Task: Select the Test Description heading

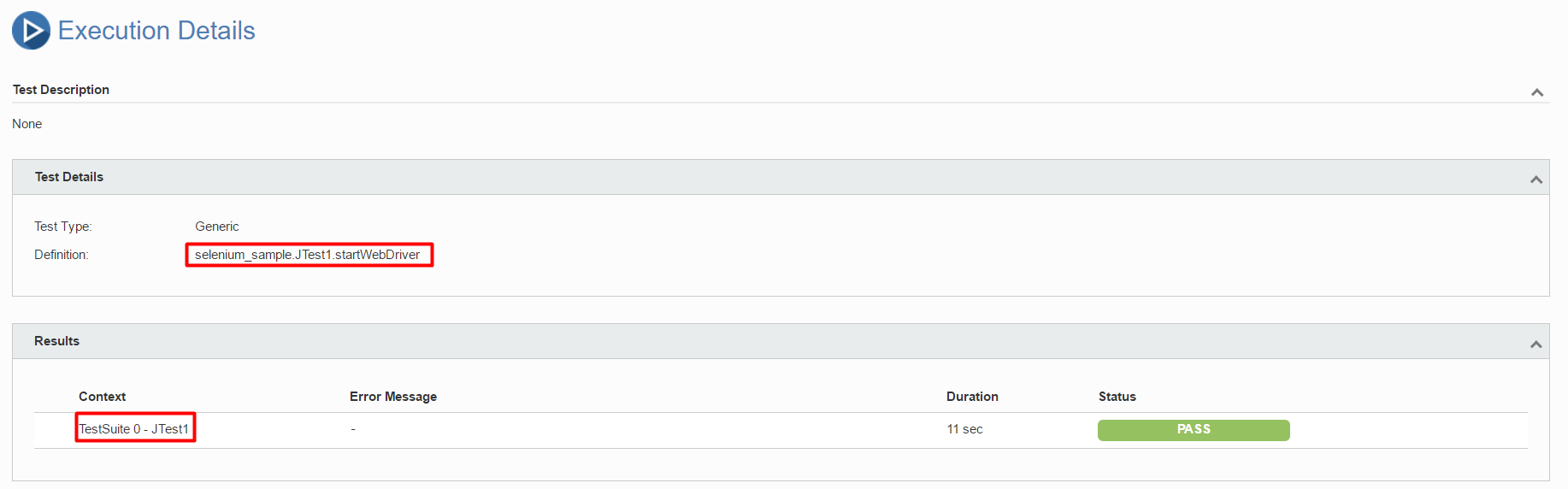Action: coord(61,90)
